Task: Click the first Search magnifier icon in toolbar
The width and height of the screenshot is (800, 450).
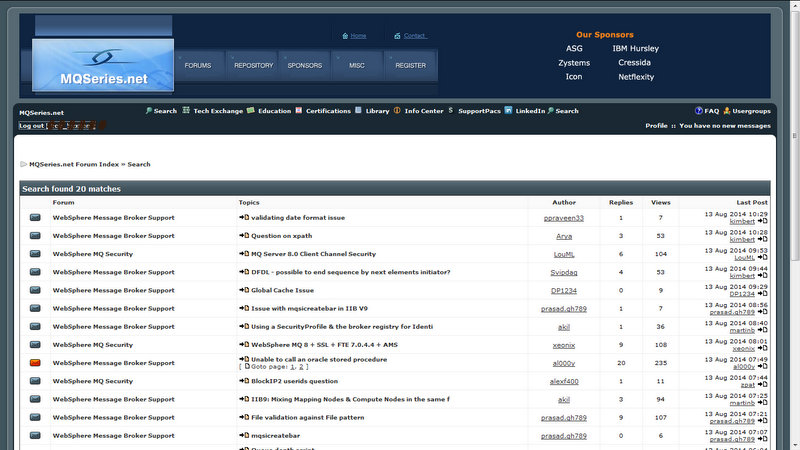Action: 148,110
